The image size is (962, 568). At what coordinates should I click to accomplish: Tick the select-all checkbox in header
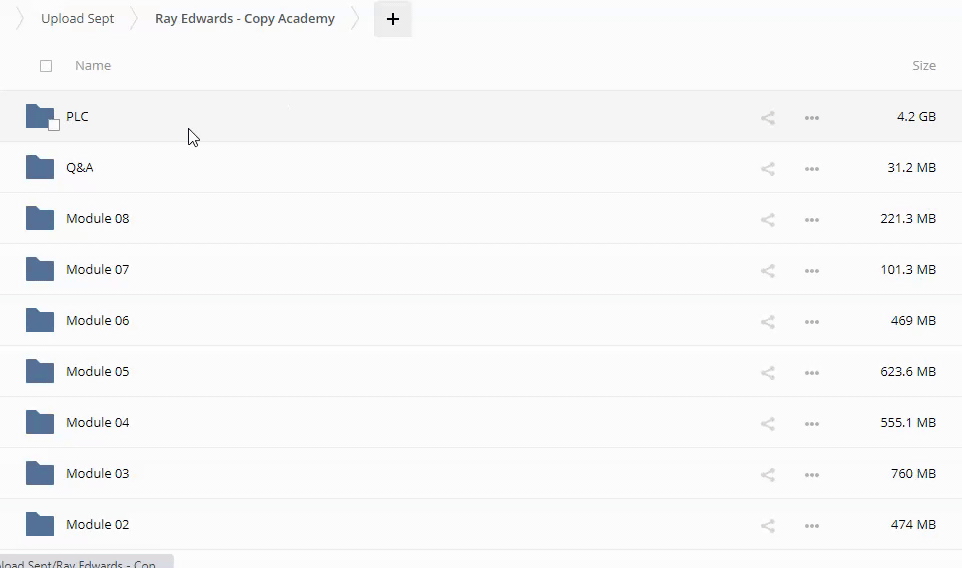[x=46, y=66]
